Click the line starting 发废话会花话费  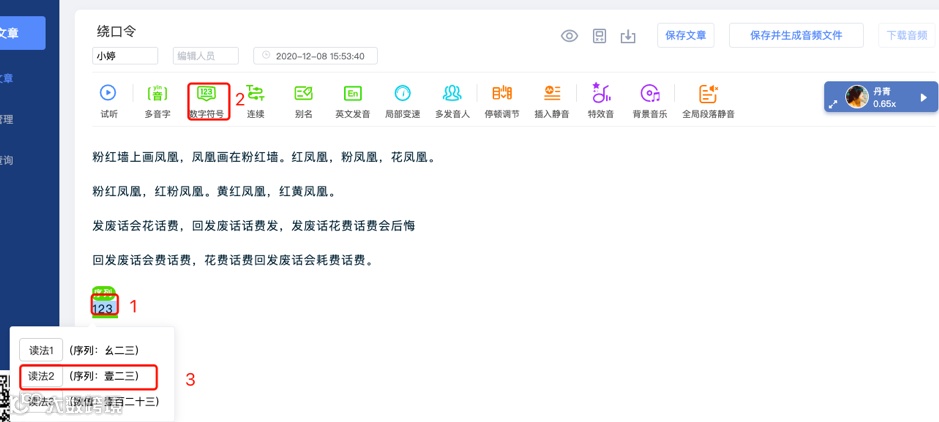253,226
